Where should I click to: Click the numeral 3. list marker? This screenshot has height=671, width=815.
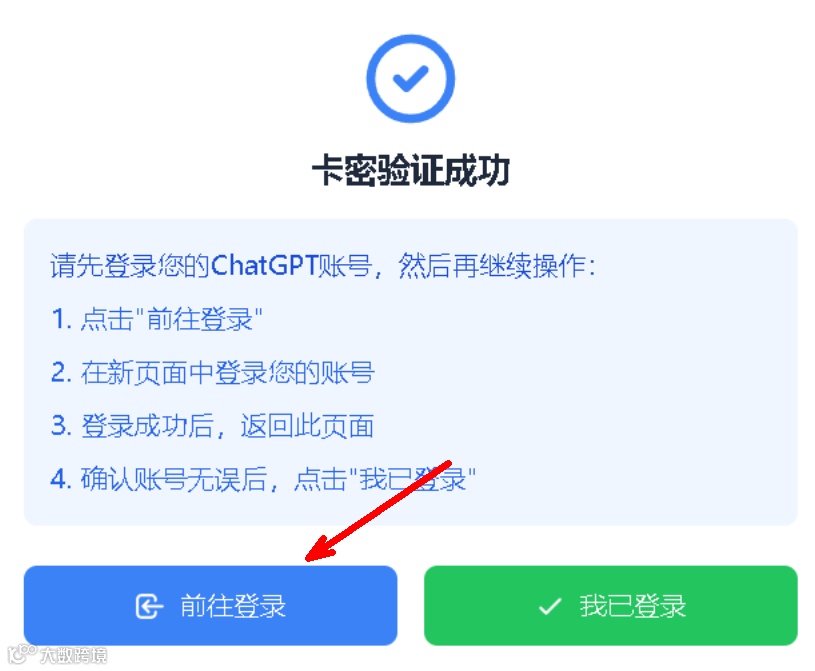tap(61, 426)
